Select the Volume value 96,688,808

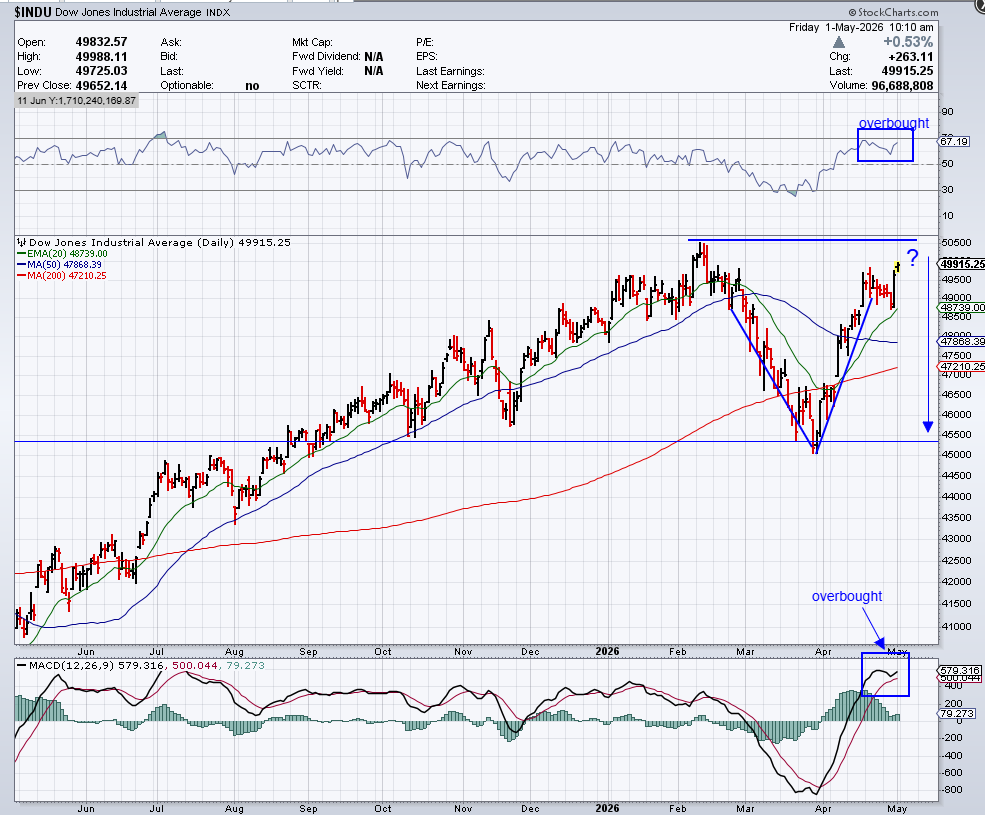point(901,85)
